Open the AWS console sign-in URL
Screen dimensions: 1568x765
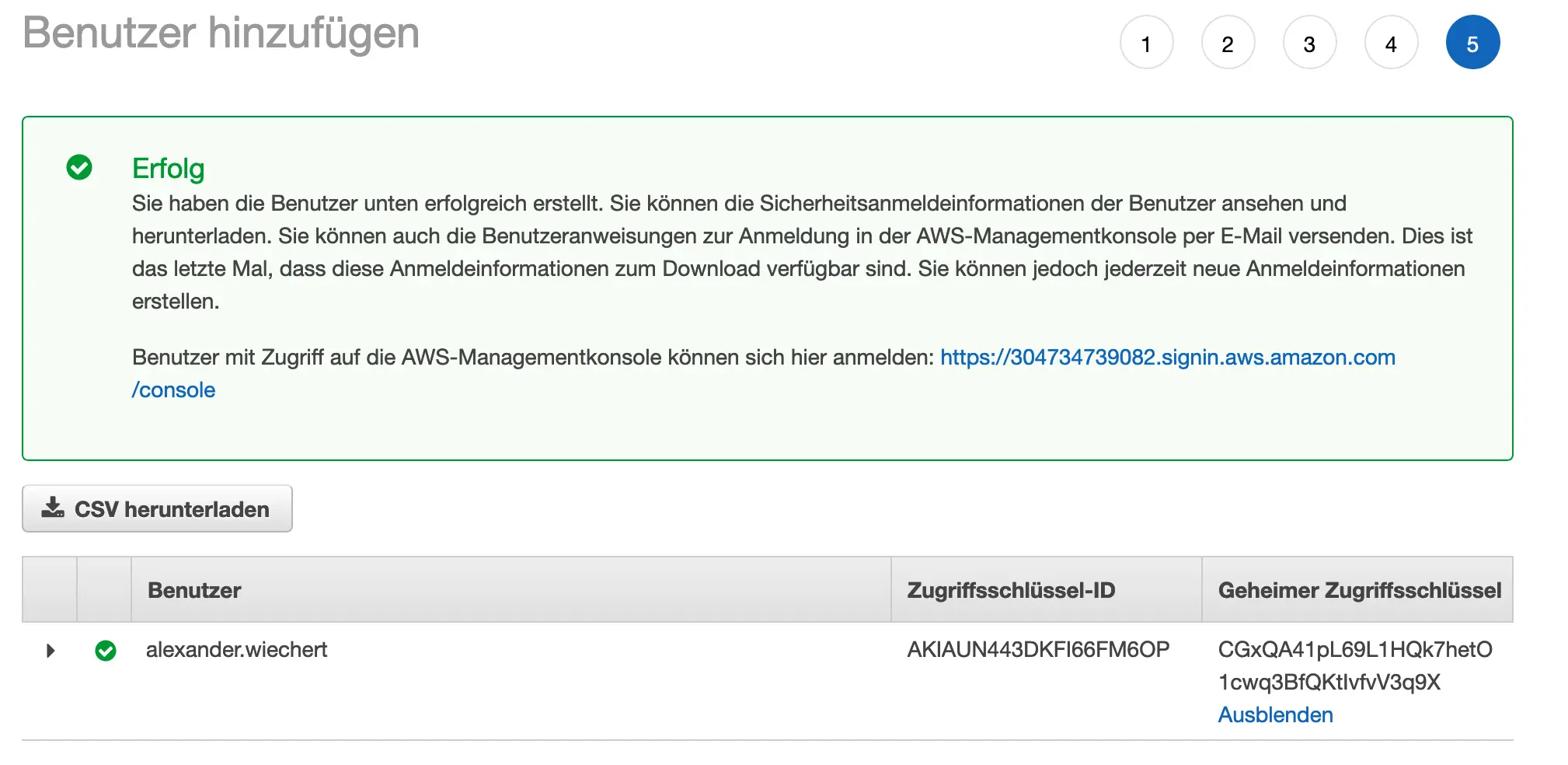(1167, 358)
